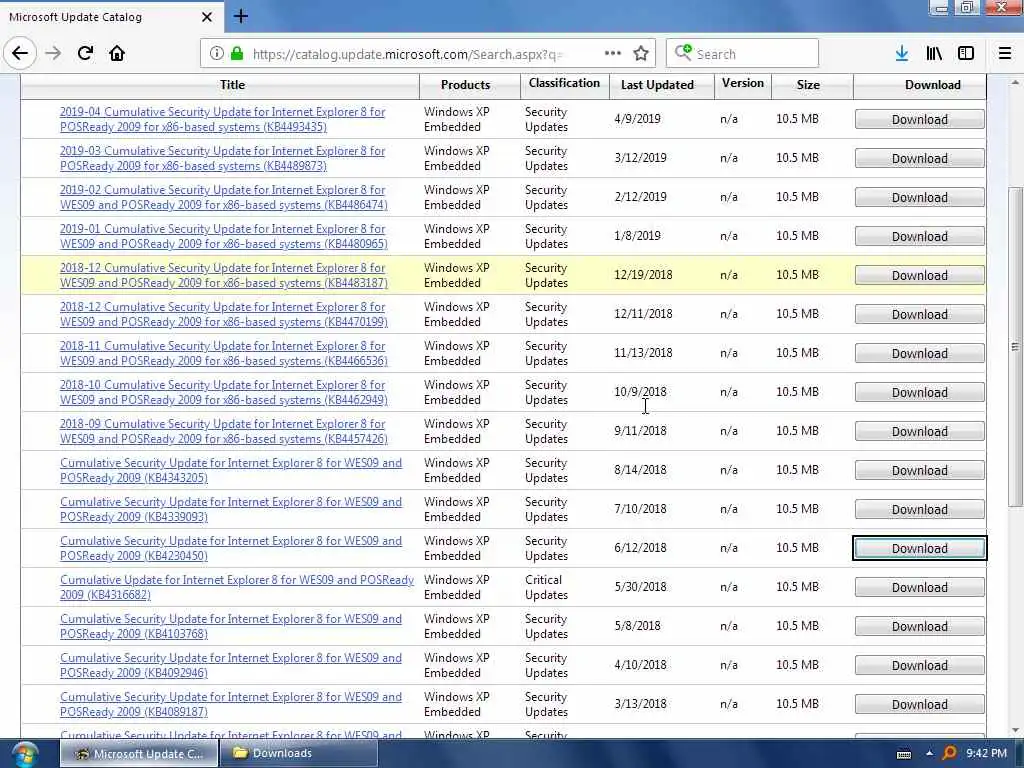This screenshot has height=768, width=1024.
Task: Sort by the Size column header
Action: pyautogui.click(x=808, y=85)
